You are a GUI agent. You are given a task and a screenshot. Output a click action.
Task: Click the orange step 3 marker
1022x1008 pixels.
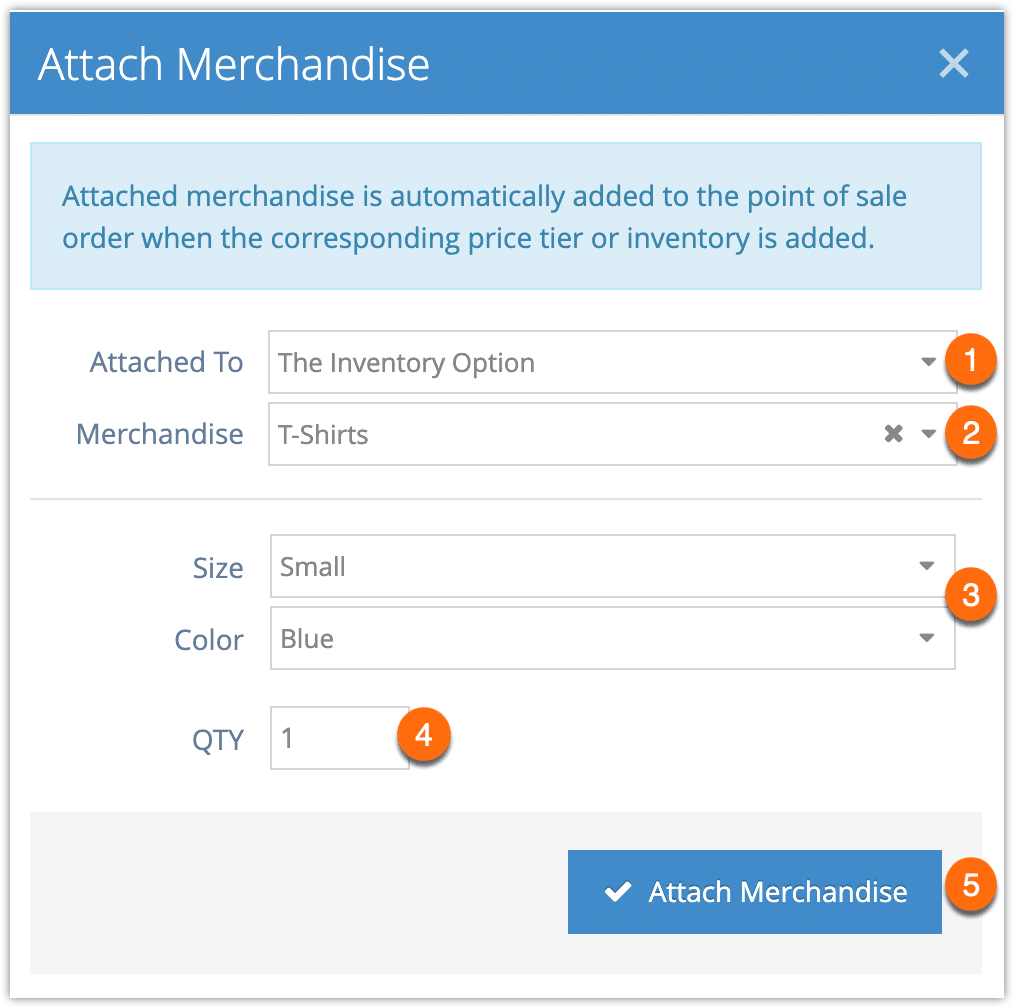coord(971,594)
